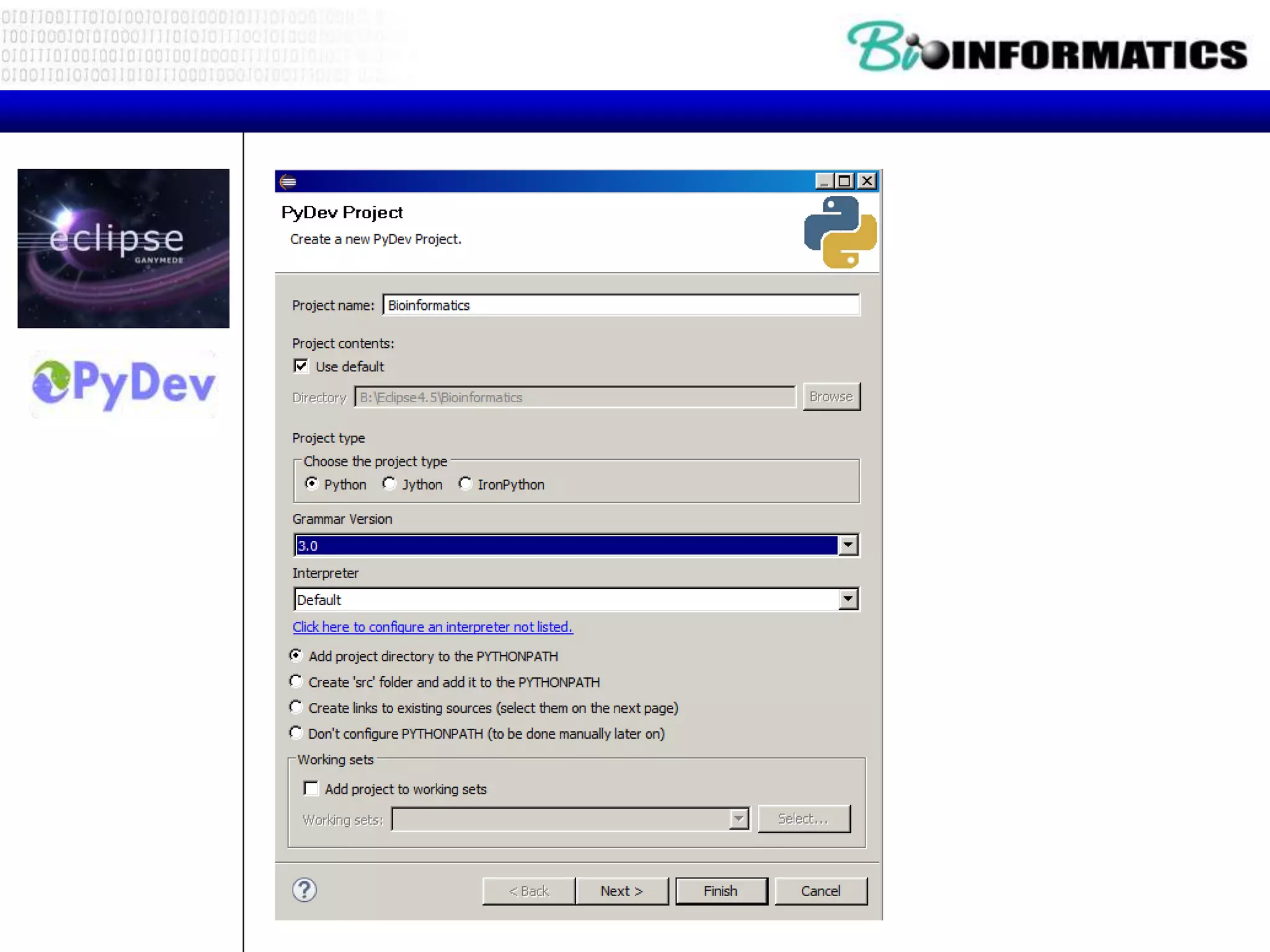Minimize the PyDev Project dialog
1270x952 pixels.
coord(824,181)
